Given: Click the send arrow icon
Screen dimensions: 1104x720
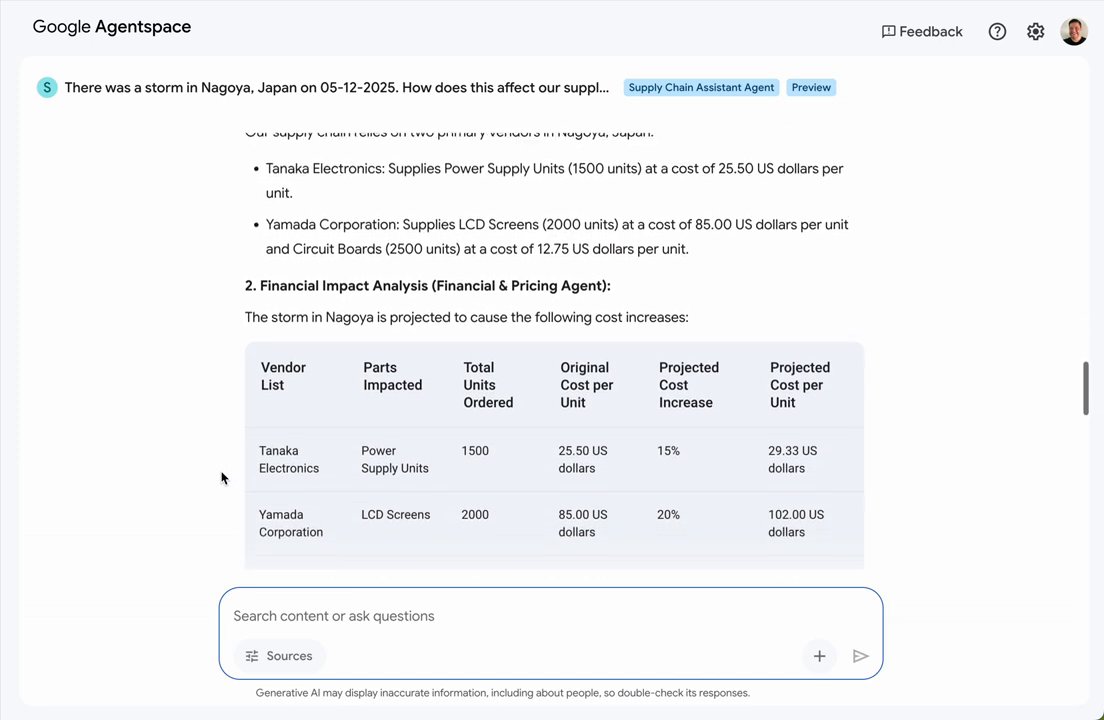Looking at the screenshot, I should 860,656.
